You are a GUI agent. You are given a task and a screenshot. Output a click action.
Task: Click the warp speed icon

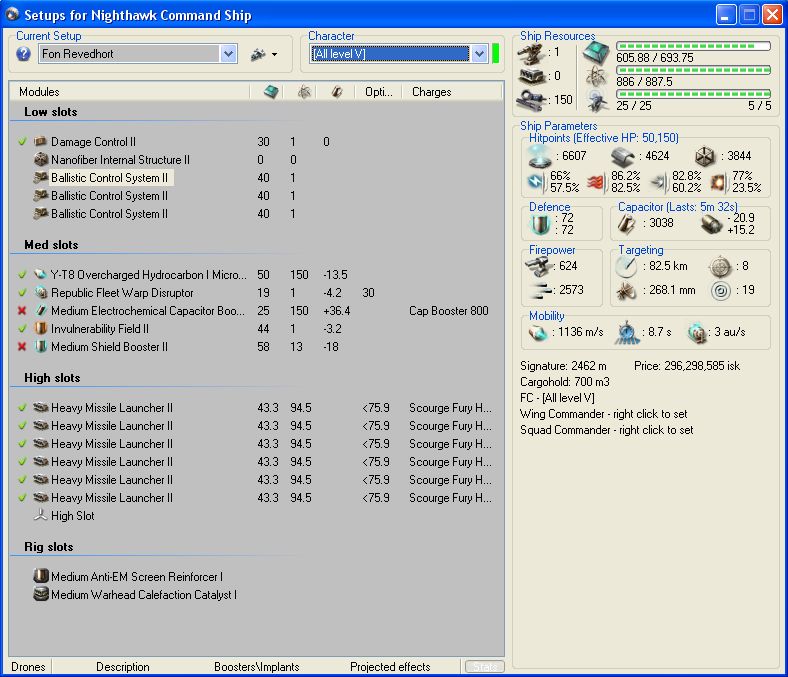[x=698, y=333]
